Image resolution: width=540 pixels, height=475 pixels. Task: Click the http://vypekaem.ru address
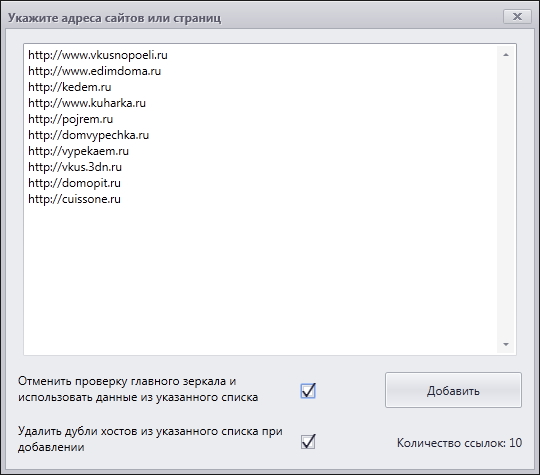[x=79, y=151]
